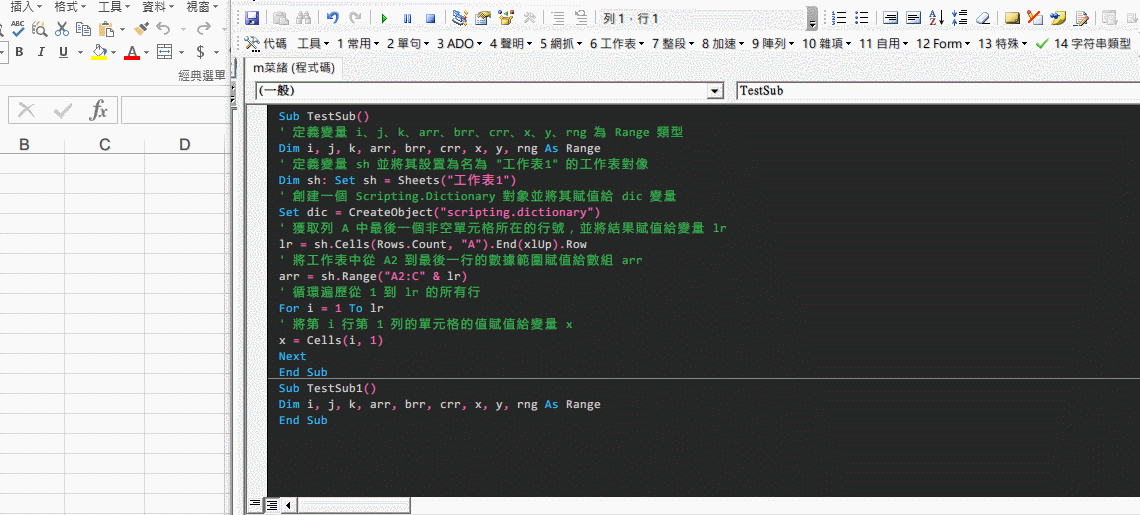Apply red font color in Excel
1140x515 pixels.
click(132, 52)
